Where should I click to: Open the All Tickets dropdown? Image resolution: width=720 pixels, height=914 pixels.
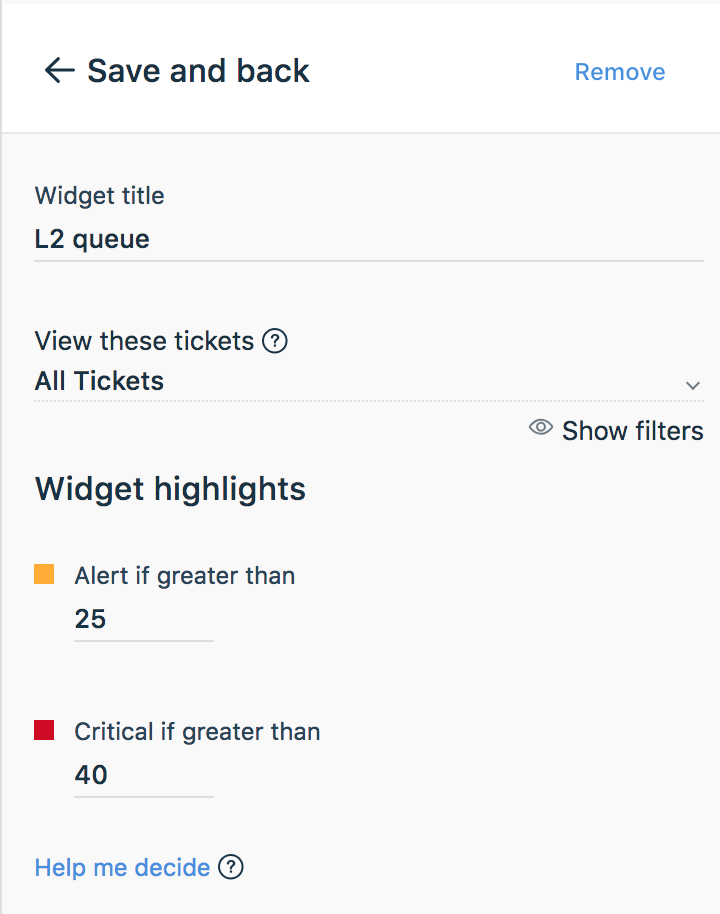(369, 381)
